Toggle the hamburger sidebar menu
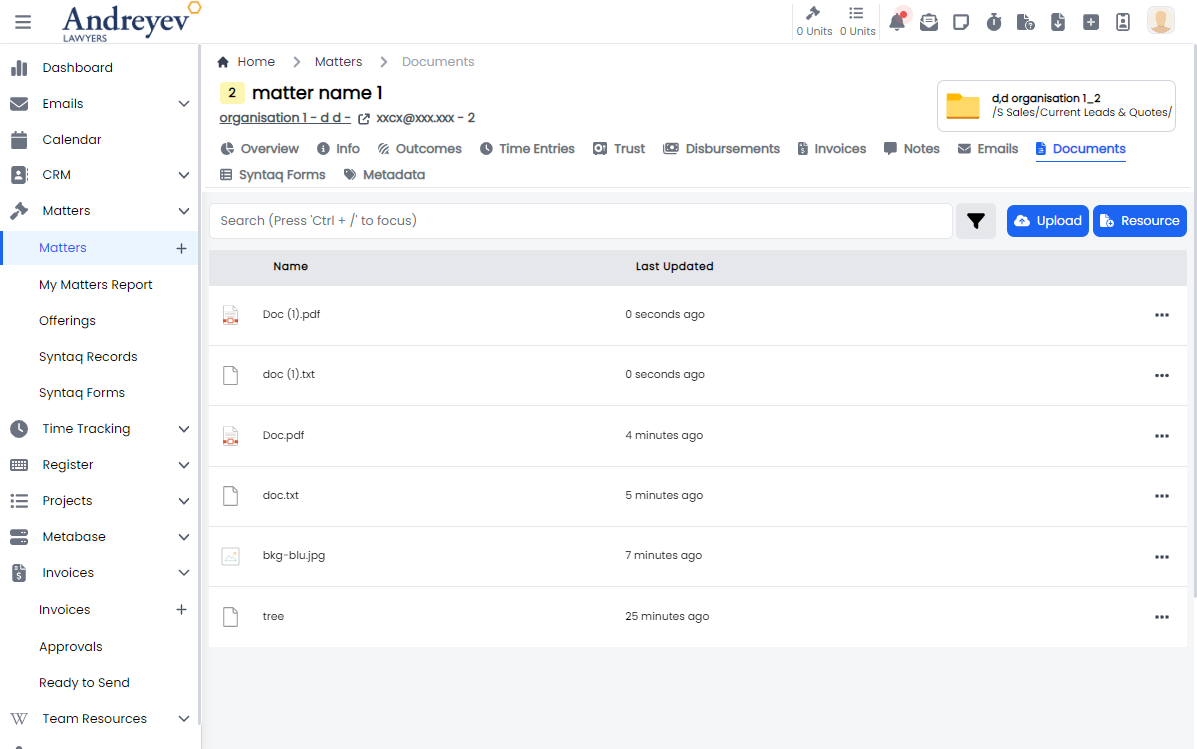Screen dimensions: 1197x749 pyautogui.click(x=22, y=22)
